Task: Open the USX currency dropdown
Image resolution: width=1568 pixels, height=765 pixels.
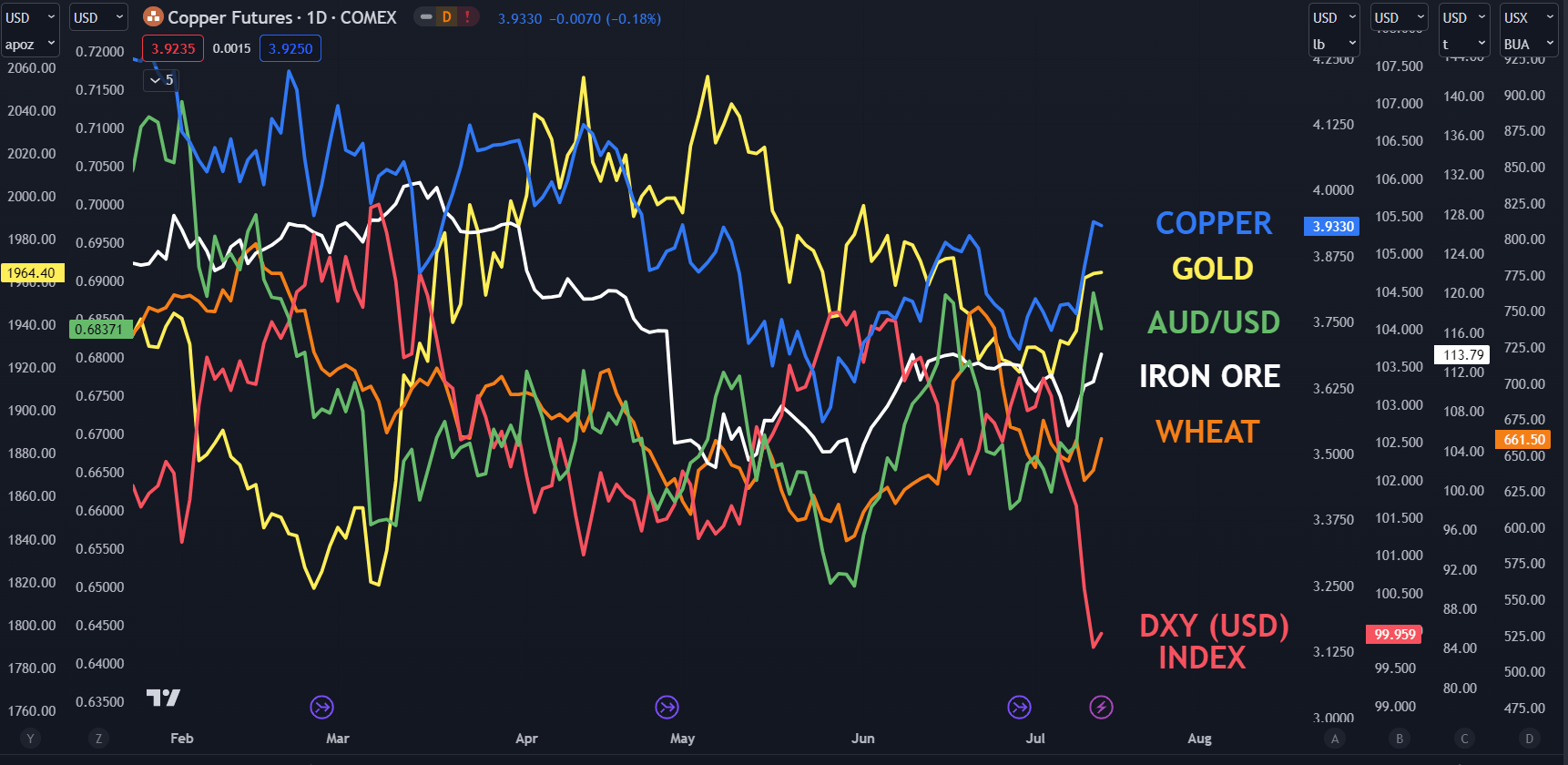Action: click(1529, 17)
